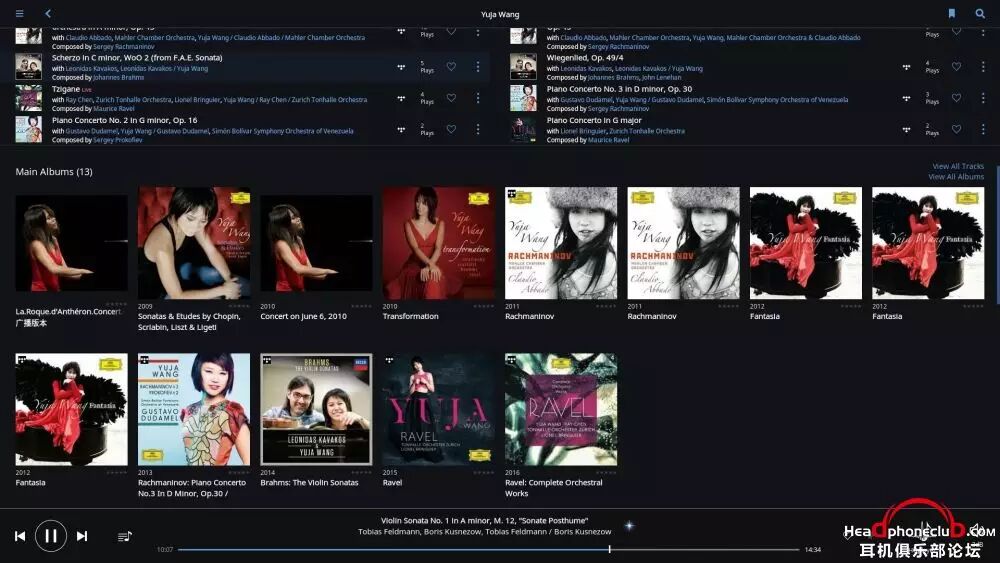Favorite Piano Concerto No. 3 in D minor
This screenshot has height=563, width=1000.
click(x=956, y=98)
